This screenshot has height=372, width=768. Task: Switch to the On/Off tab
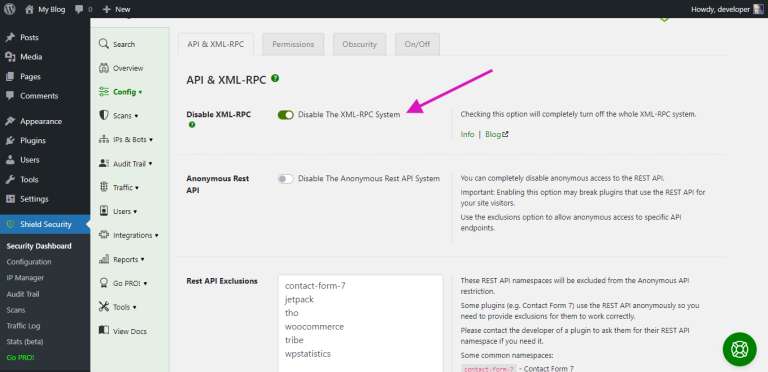(417, 44)
